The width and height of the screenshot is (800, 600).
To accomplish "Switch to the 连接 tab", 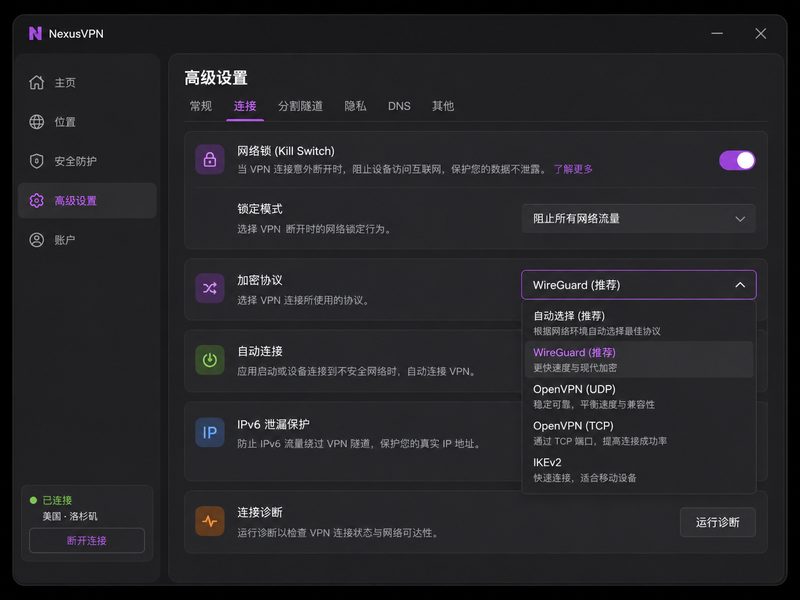I will pyautogui.click(x=245, y=106).
